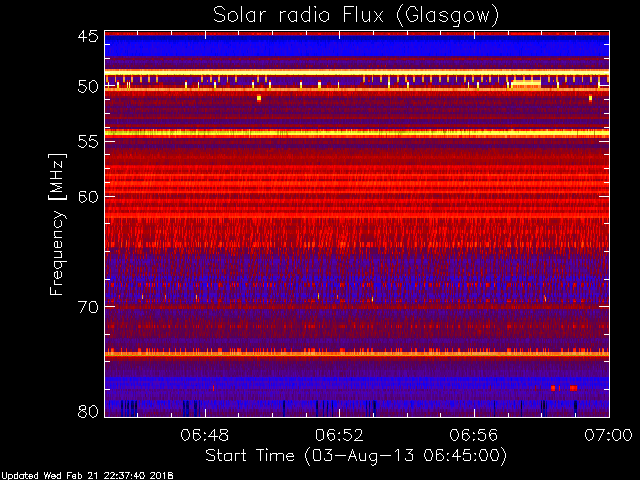Select the '80' frequency tick label
640x480 pixels.
[88, 411]
